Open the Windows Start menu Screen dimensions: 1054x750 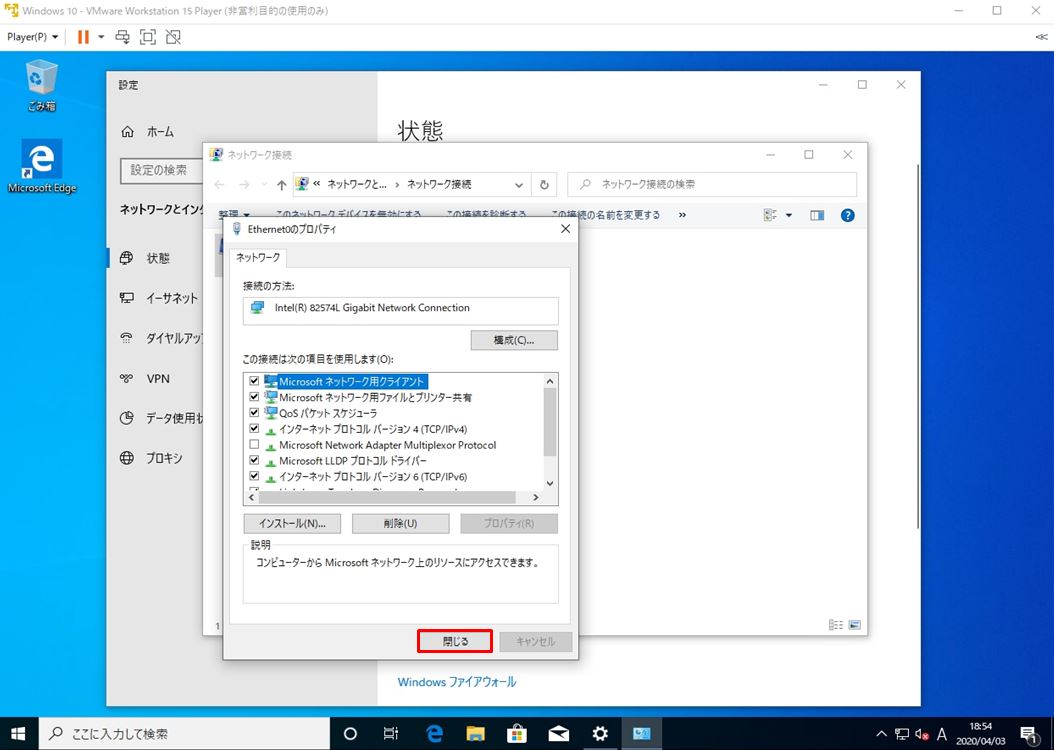[18, 733]
